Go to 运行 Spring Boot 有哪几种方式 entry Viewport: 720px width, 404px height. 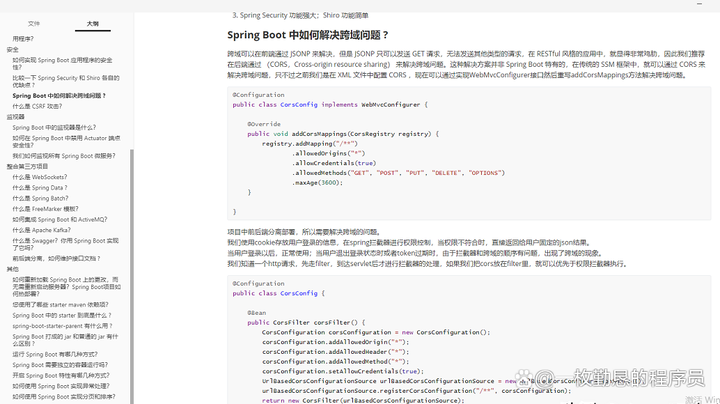[x=55, y=354]
